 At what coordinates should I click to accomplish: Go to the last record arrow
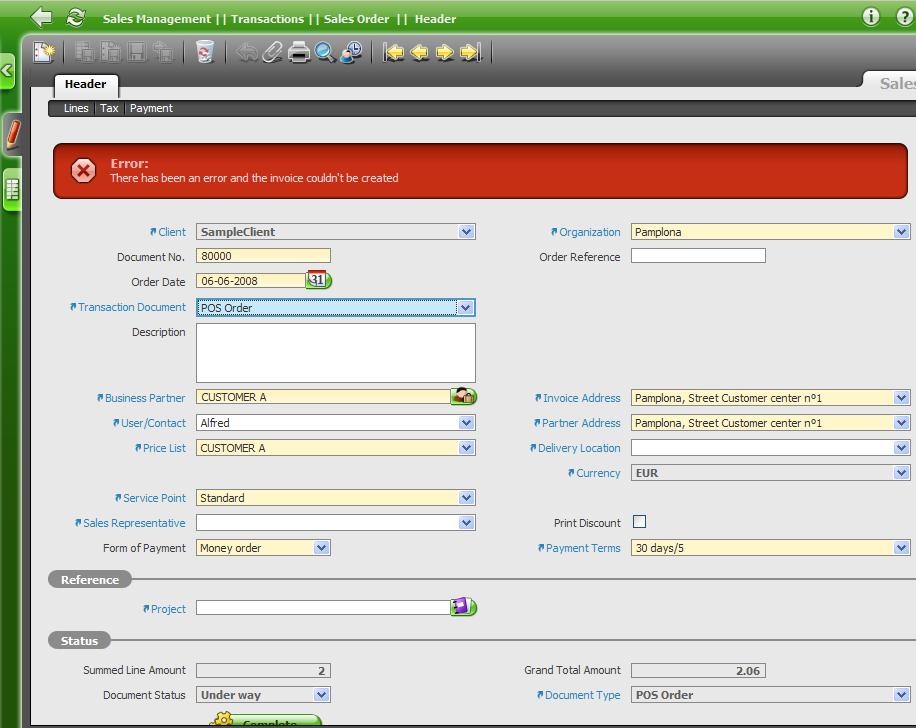pos(471,52)
